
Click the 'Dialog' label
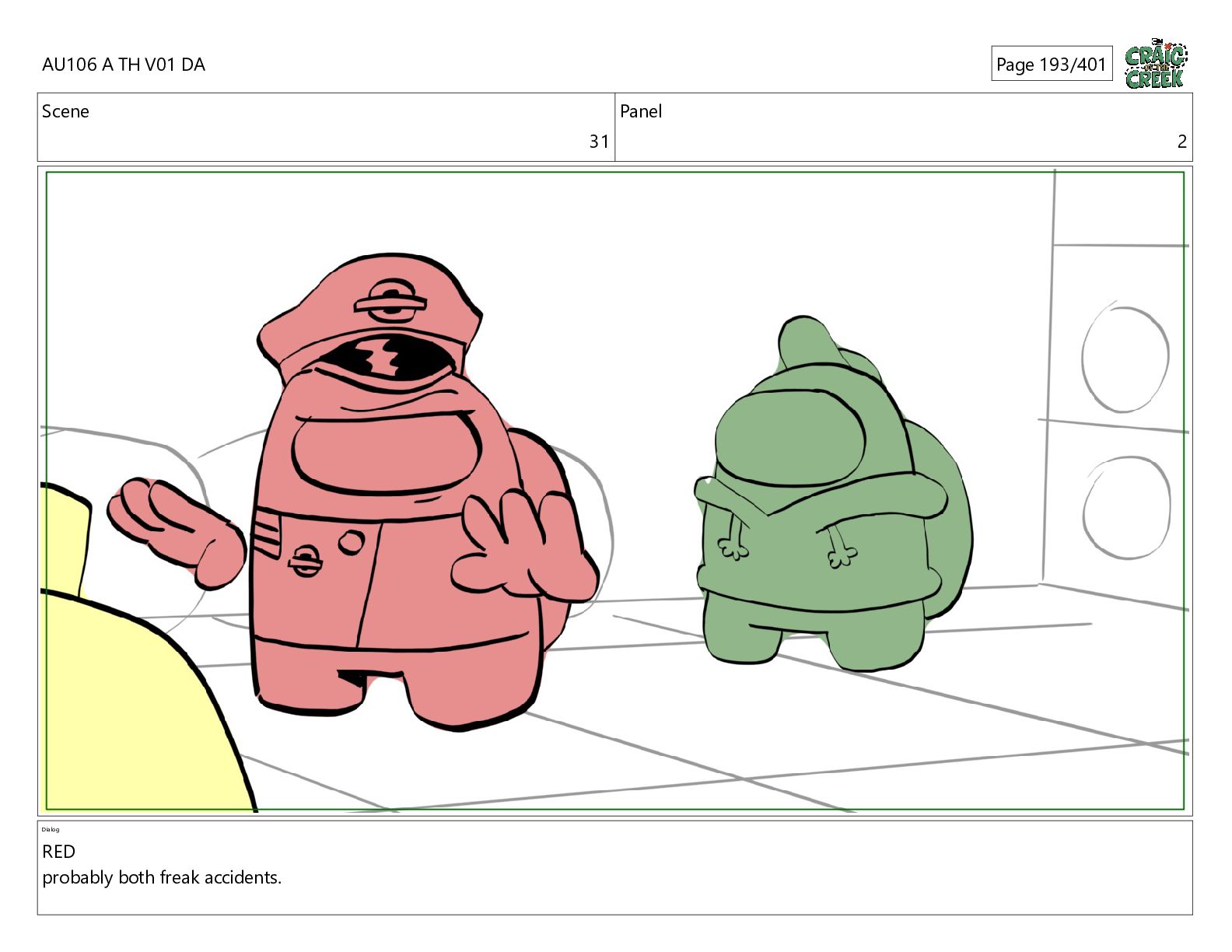pos(51,829)
